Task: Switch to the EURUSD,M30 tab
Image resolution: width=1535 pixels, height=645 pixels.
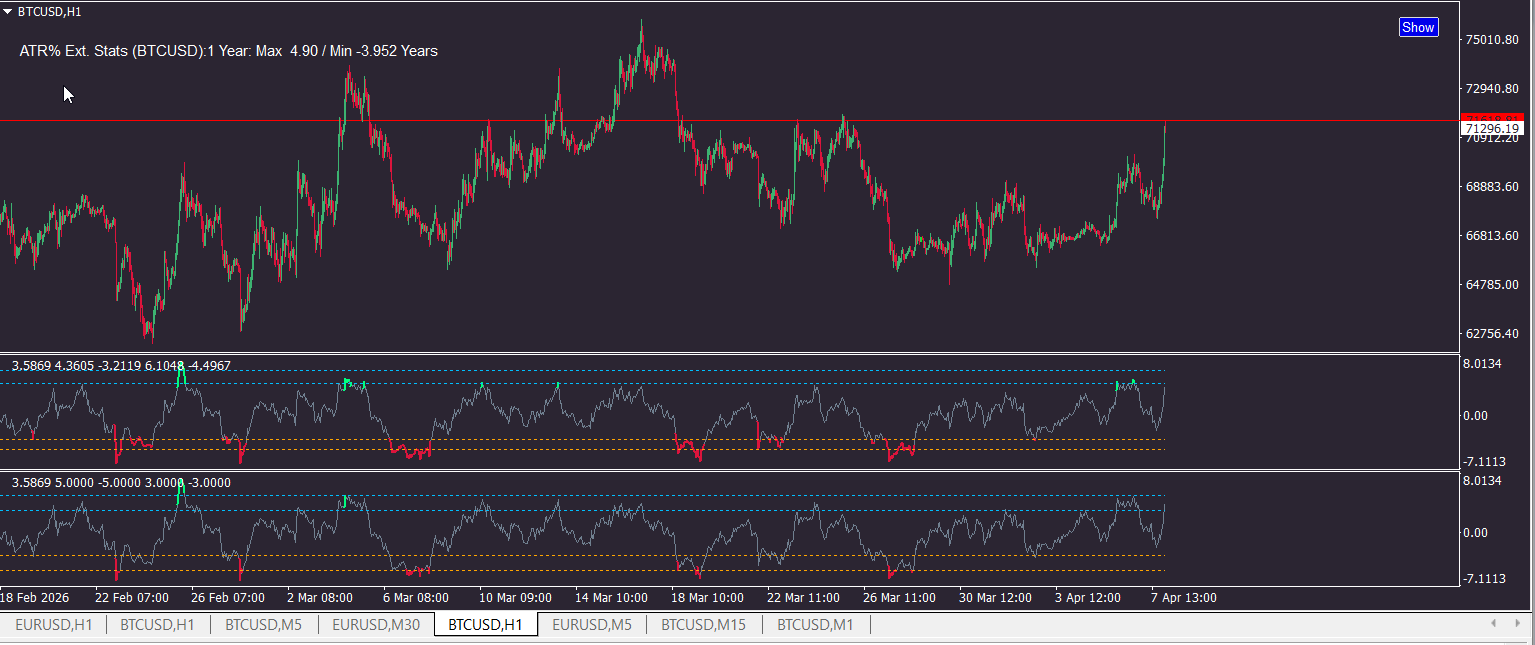Action: click(x=375, y=625)
